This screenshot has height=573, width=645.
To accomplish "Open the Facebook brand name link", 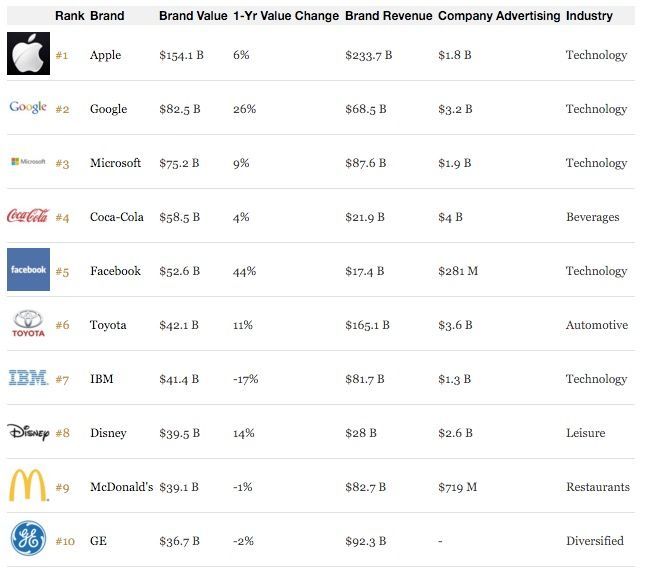I will (115, 271).
